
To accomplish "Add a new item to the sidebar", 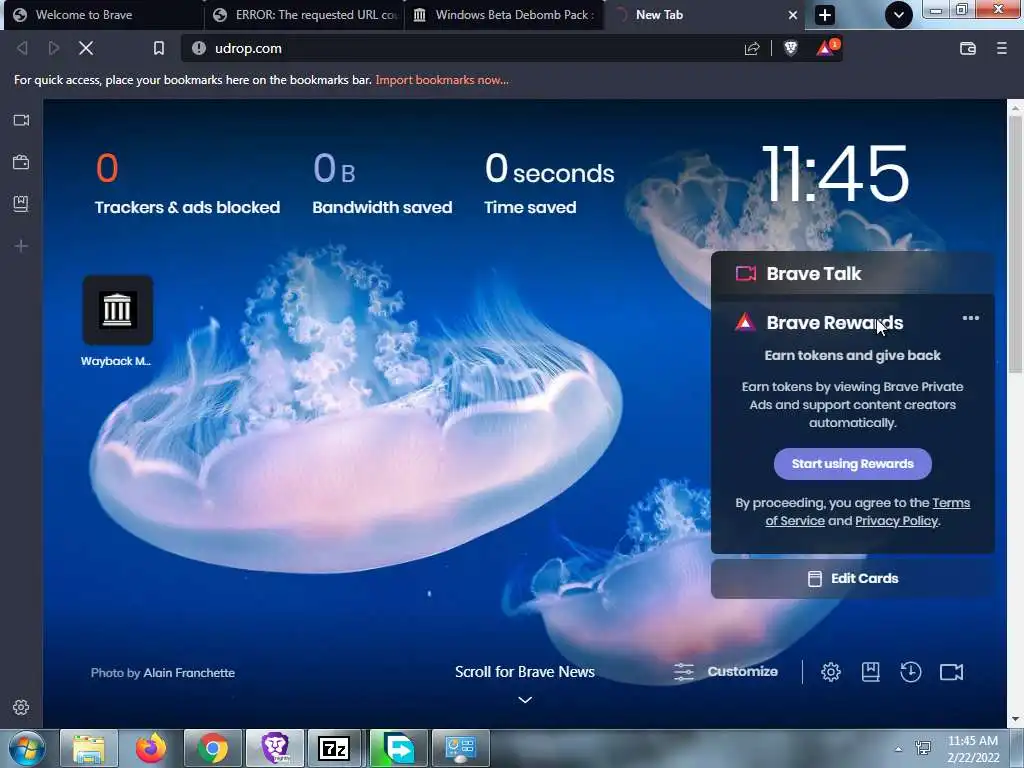I will (x=21, y=246).
